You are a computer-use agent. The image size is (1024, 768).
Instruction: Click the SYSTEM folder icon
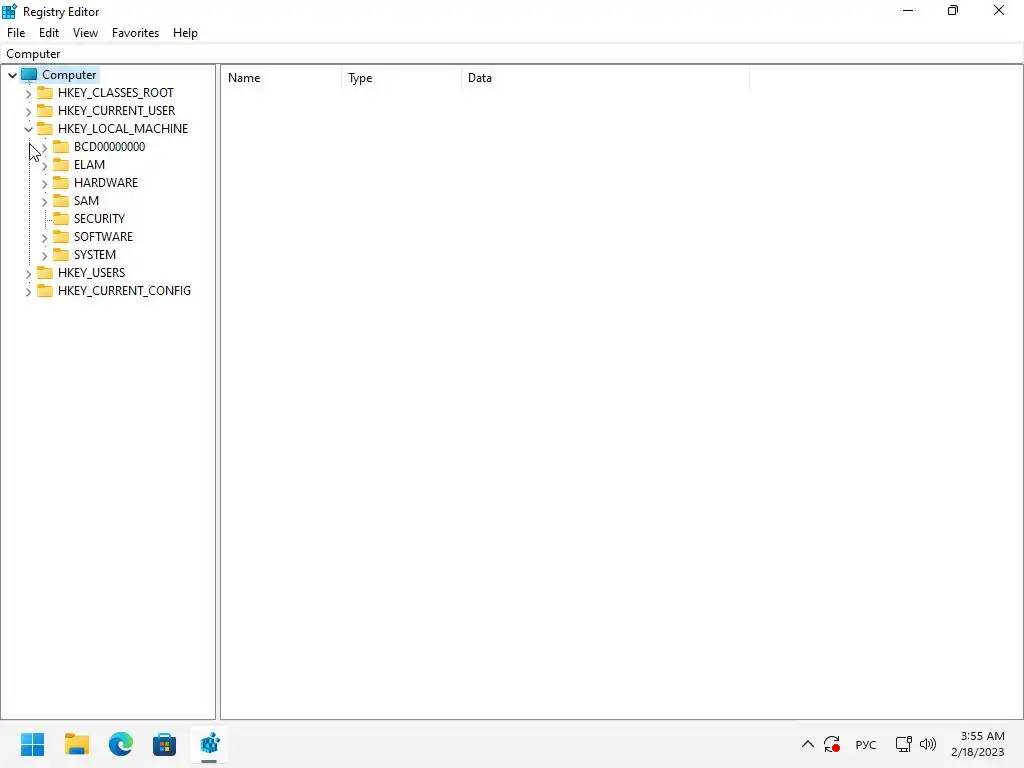pos(61,254)
